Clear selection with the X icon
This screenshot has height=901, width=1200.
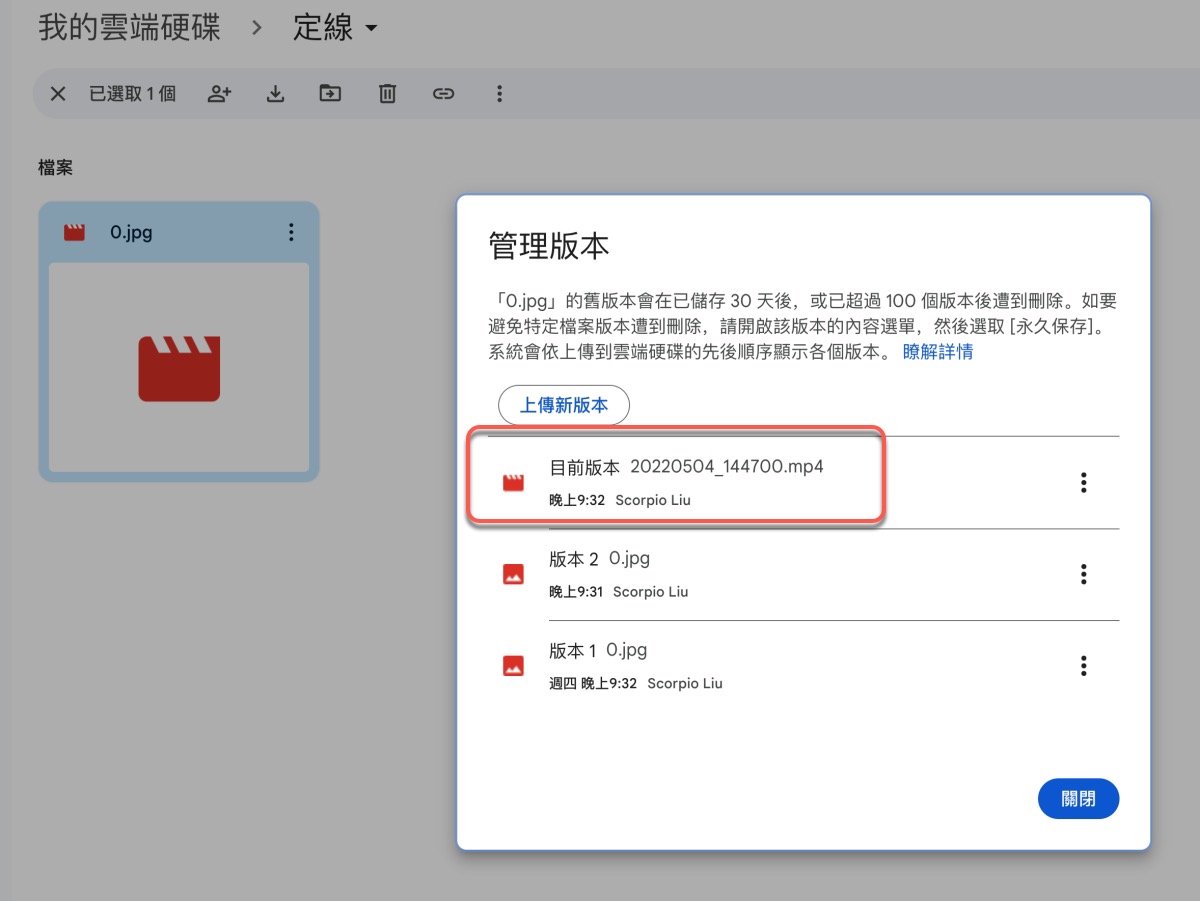coord(58,94)
